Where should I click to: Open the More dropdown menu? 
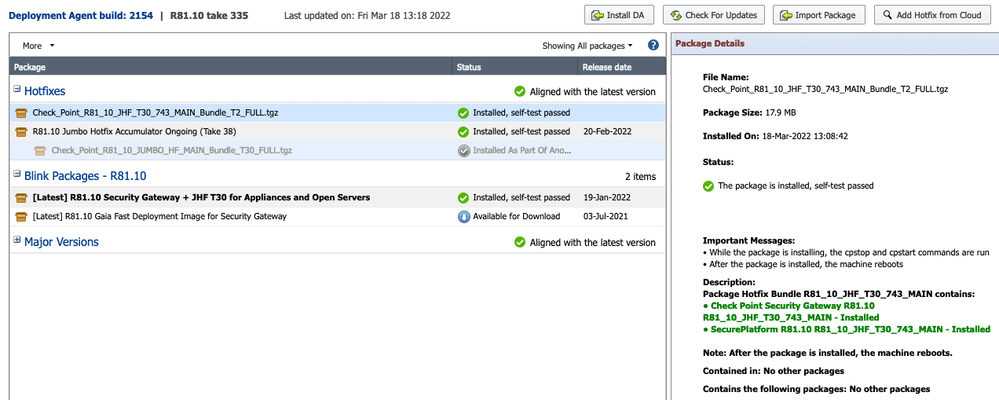coord(38,46)
